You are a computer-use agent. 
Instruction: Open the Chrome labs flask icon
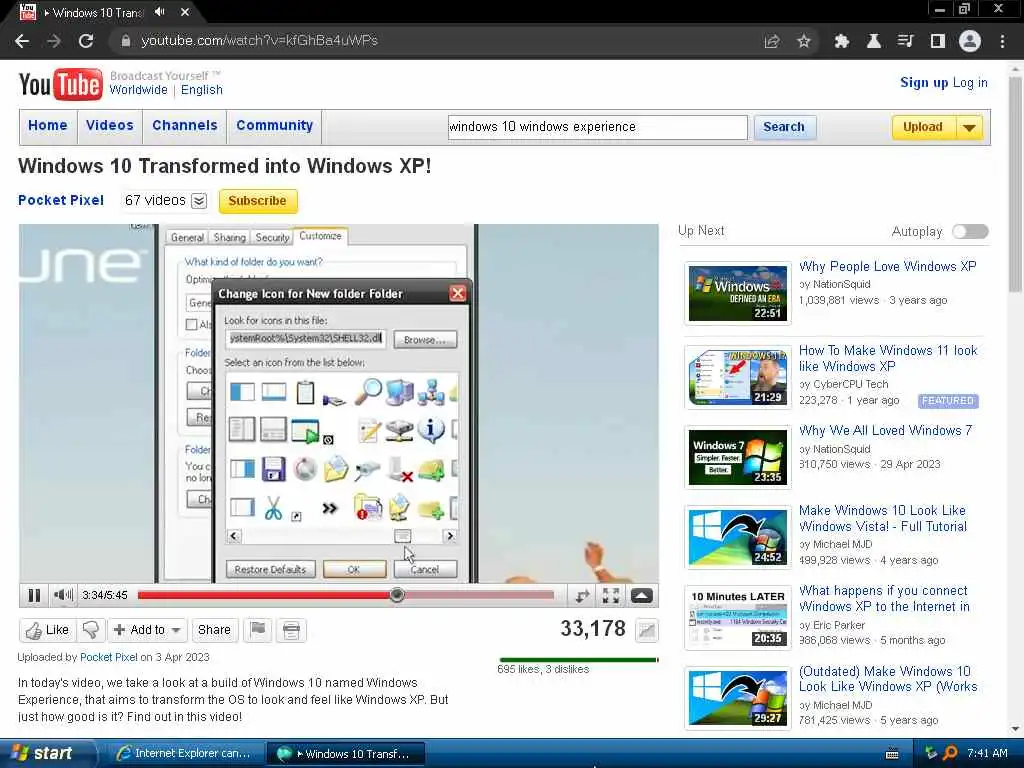point(873,41)
